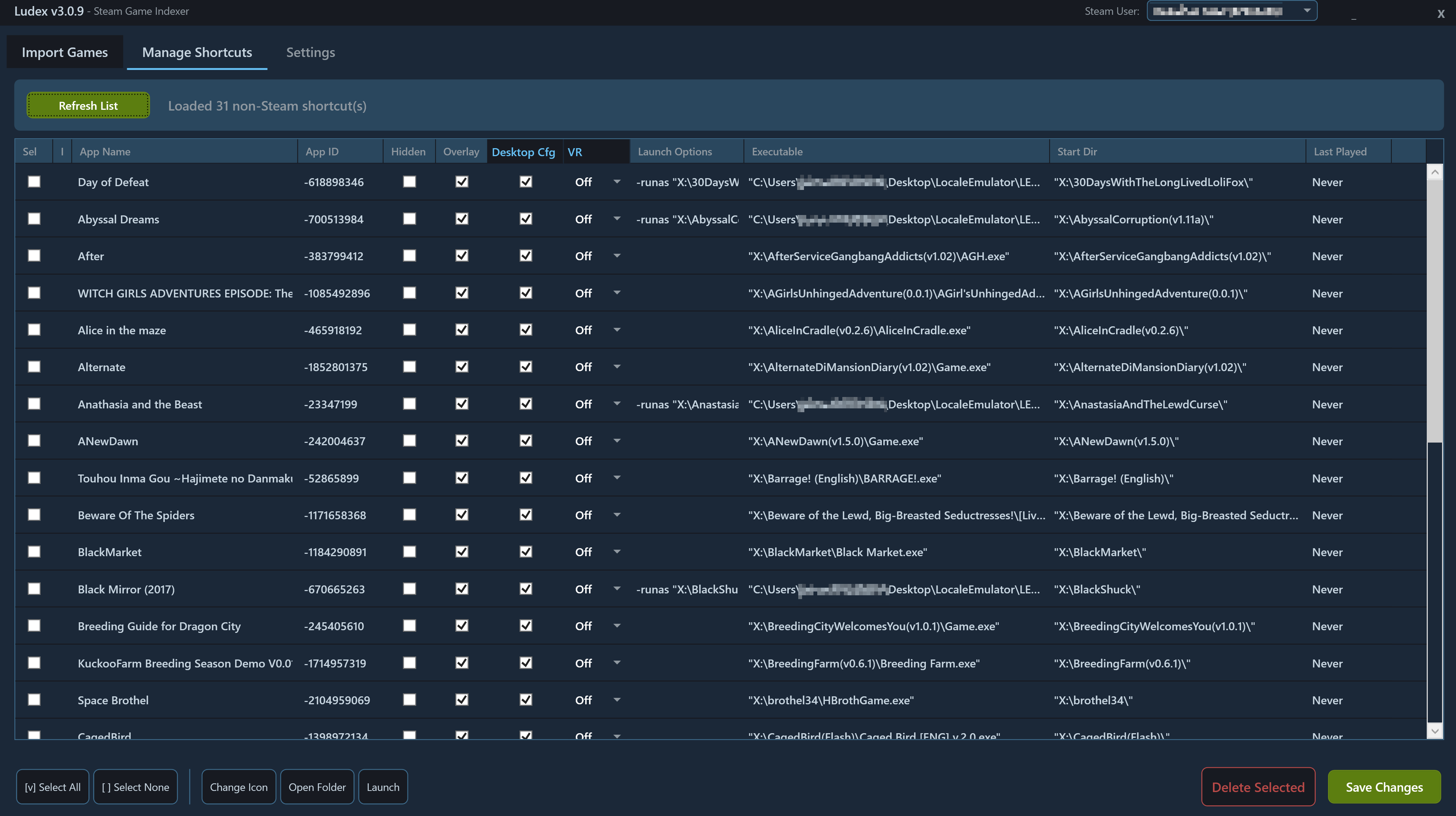Enable Hidden for Abyssal Dreams

pyautogui.click(x=409, y=219)
